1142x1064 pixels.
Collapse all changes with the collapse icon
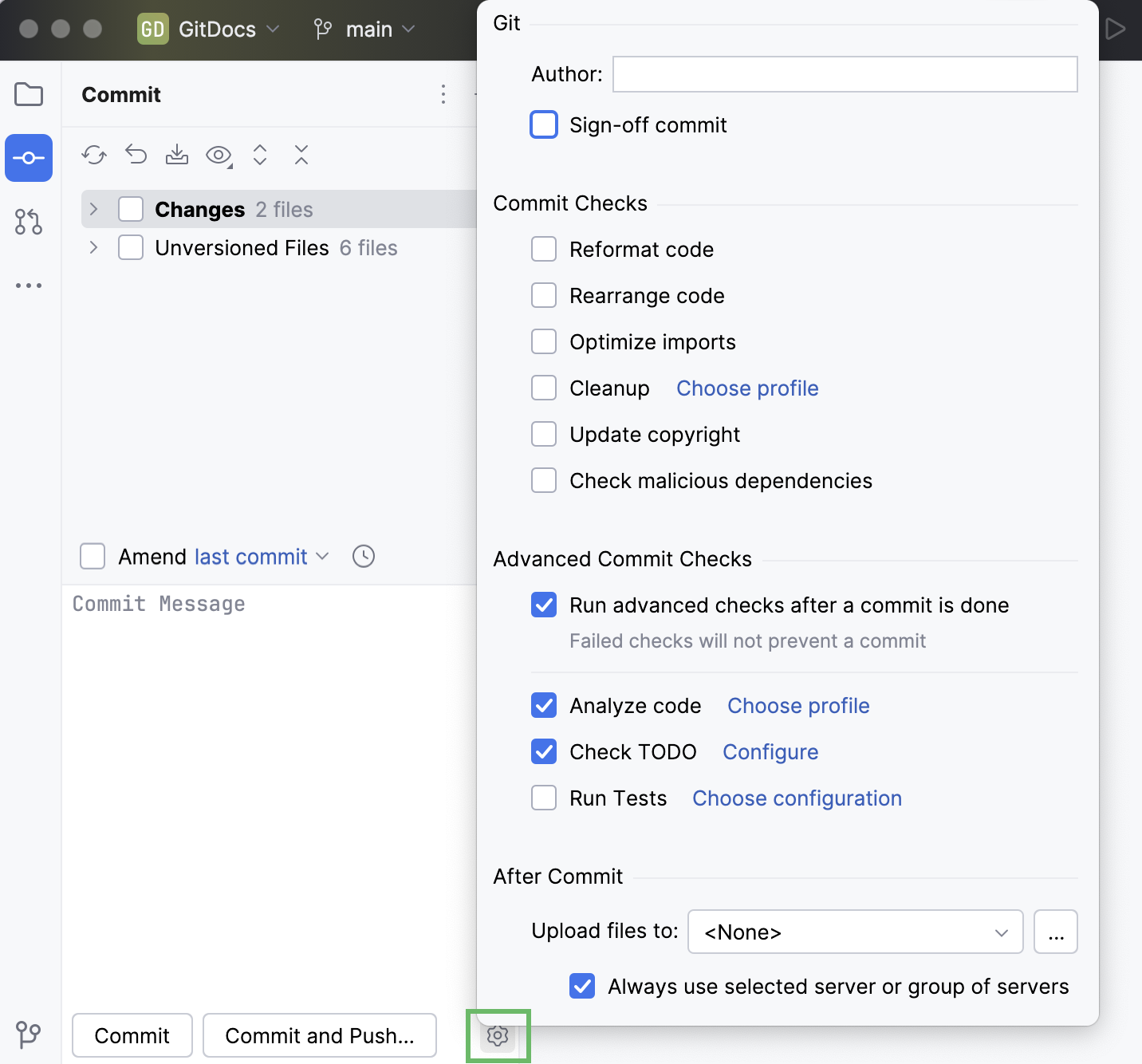301,156
